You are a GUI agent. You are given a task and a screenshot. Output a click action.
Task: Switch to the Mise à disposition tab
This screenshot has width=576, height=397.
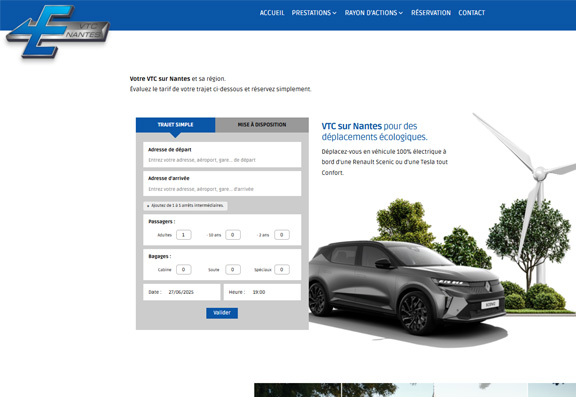pos(262,125)
